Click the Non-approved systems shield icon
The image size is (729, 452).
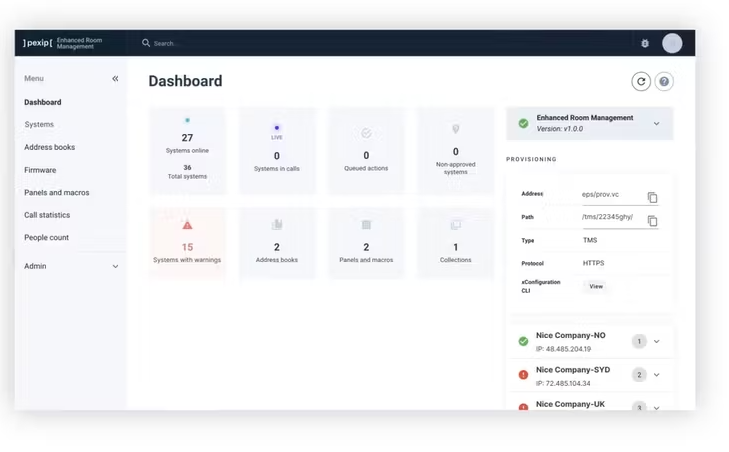click(x=456, y=129)
